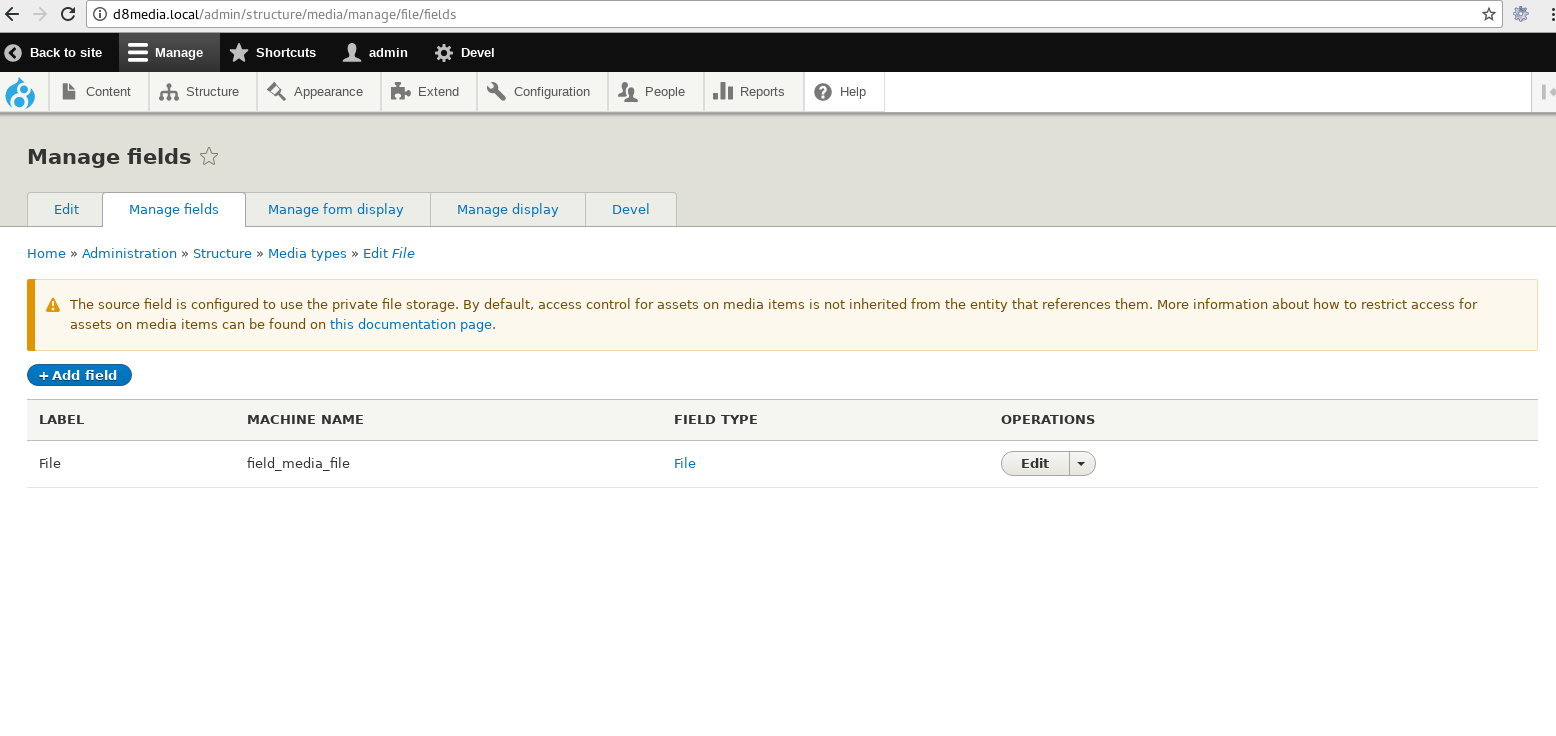Open the Manage hamburger menu icon
Viewport: 1556px width, 736px height.
click(137, 52)
